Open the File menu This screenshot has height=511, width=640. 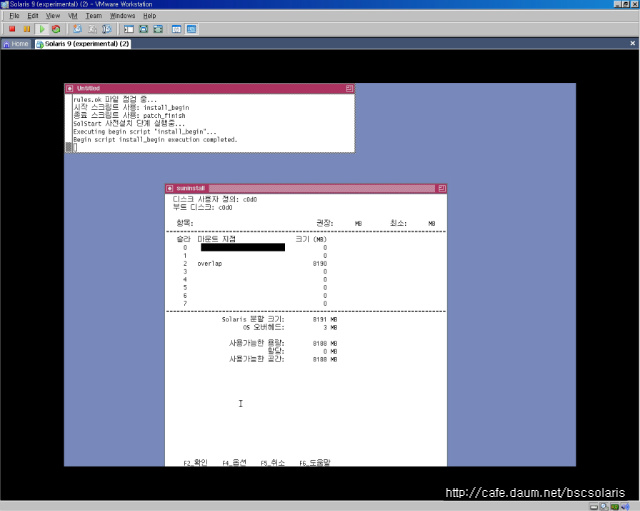point(14,16)
